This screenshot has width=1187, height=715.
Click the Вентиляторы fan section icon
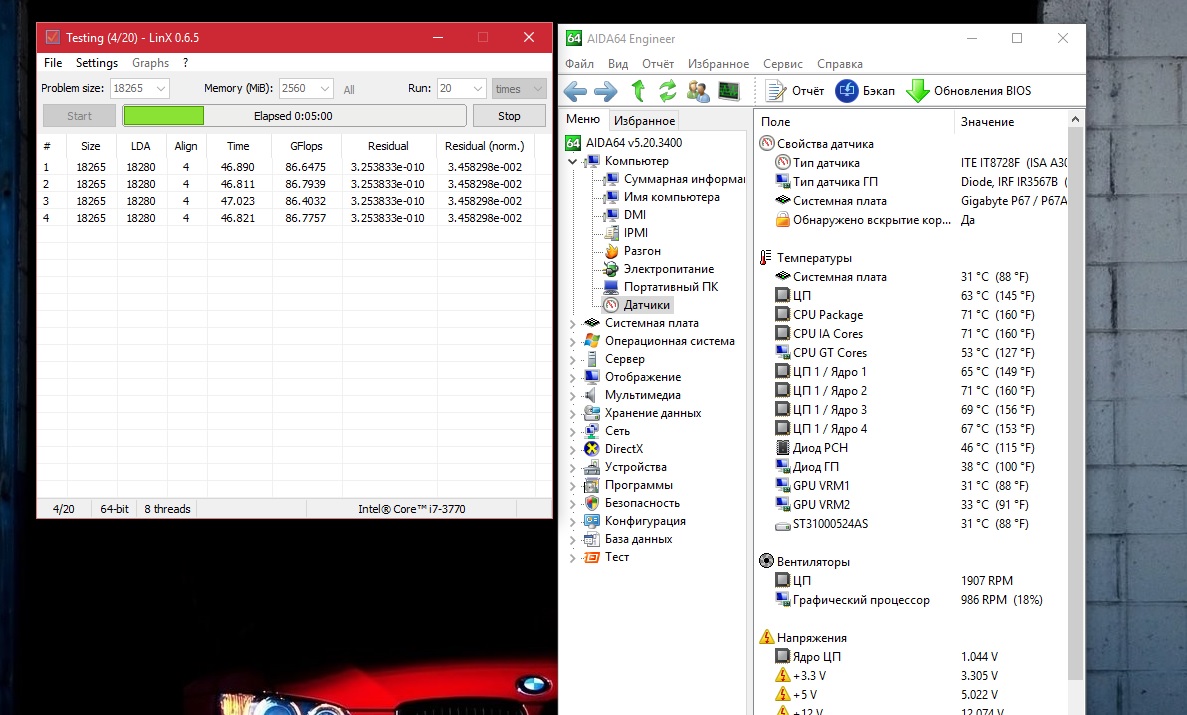click(766, 561)
